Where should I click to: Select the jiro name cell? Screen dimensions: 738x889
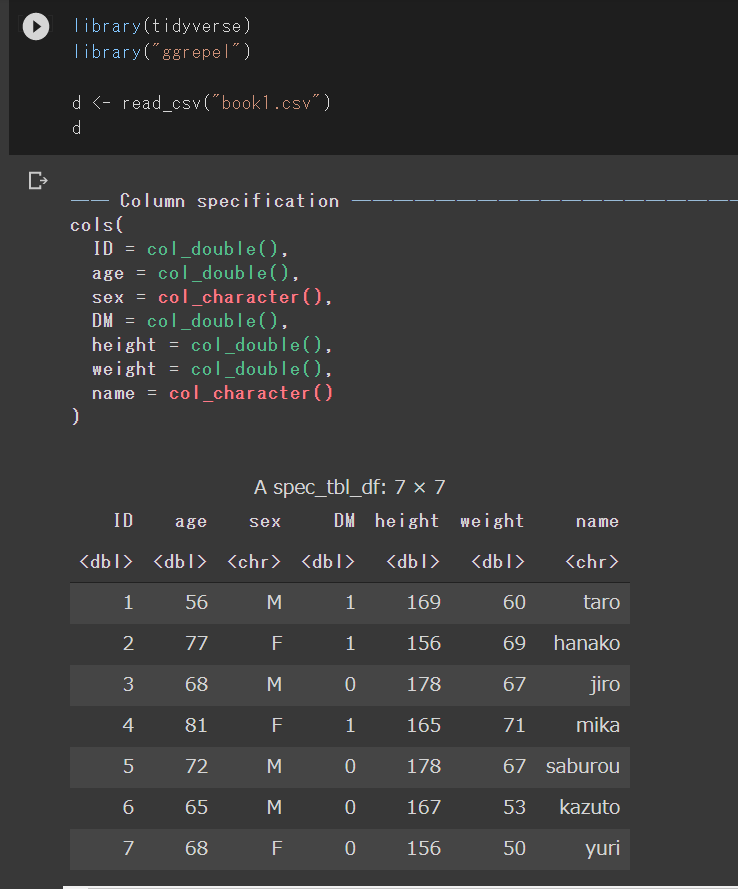605,684
